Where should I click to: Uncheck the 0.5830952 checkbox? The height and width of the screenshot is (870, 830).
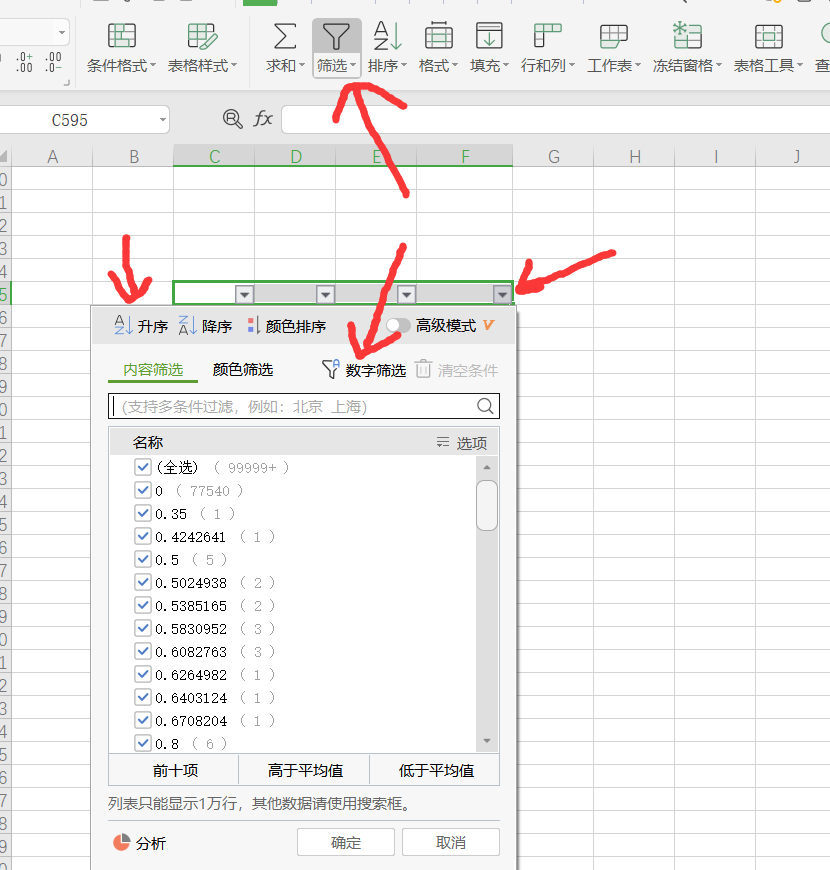point(143,628)
